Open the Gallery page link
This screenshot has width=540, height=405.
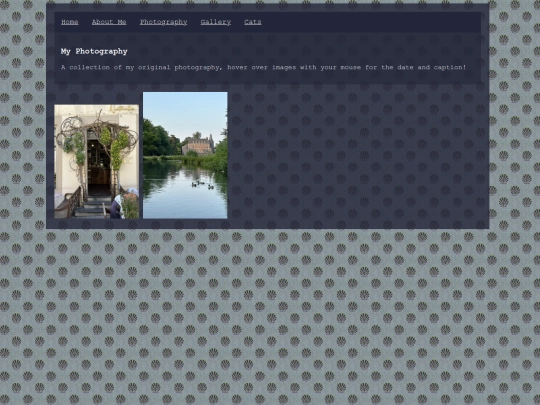pos(216,22)
